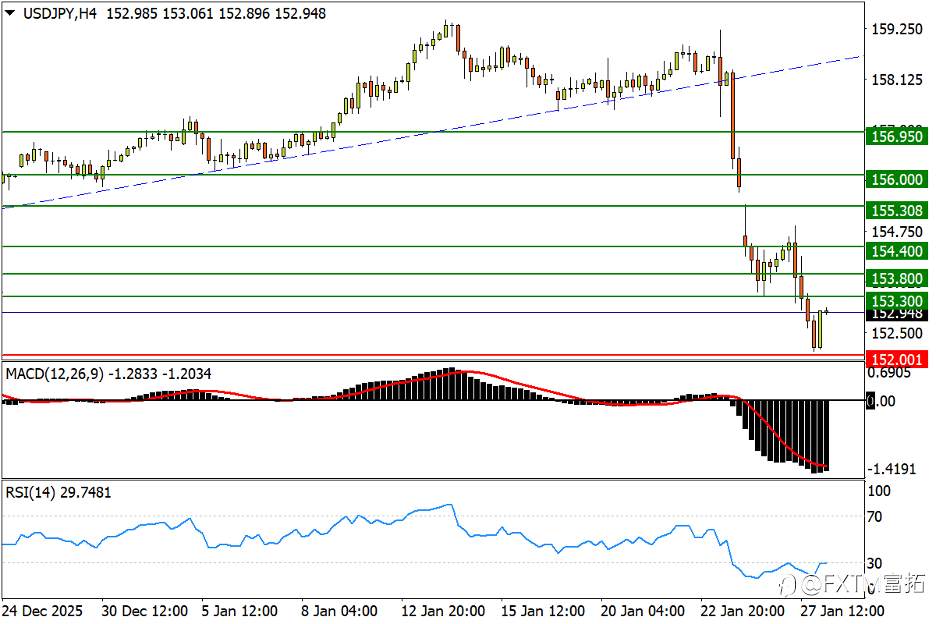Click the RSI(14) 29.7481 indicator label
This screenshot has height=624, width=936.
[x=58, y=493]
